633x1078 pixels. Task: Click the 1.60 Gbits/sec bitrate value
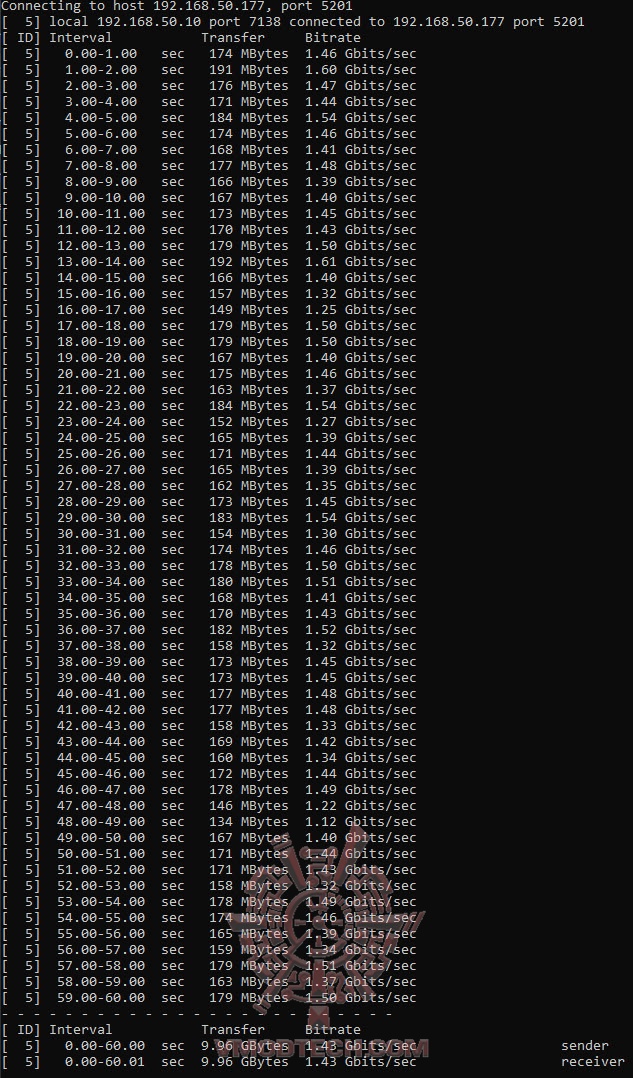click(x=361, y=69)
